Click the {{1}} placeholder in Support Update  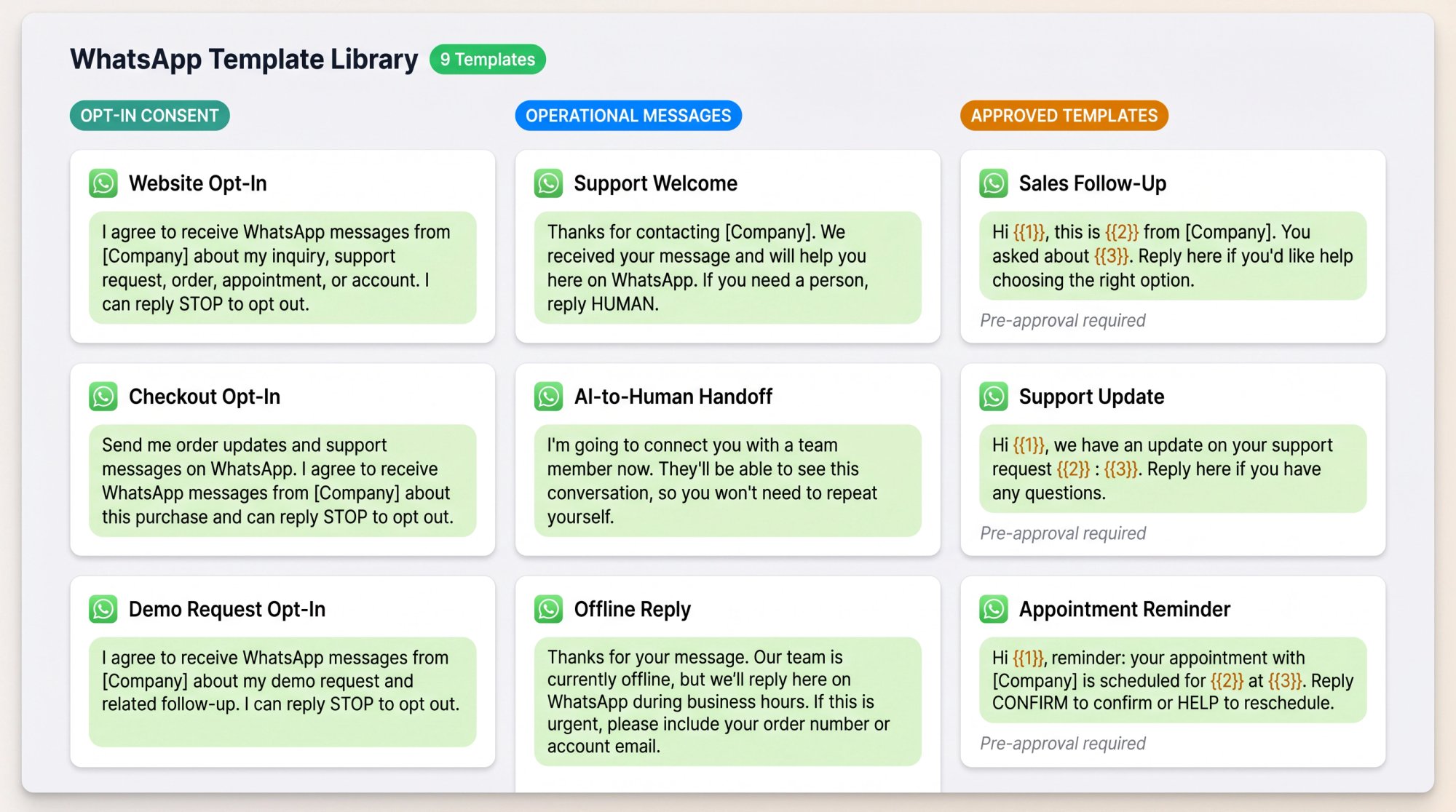coord(1029,445)
